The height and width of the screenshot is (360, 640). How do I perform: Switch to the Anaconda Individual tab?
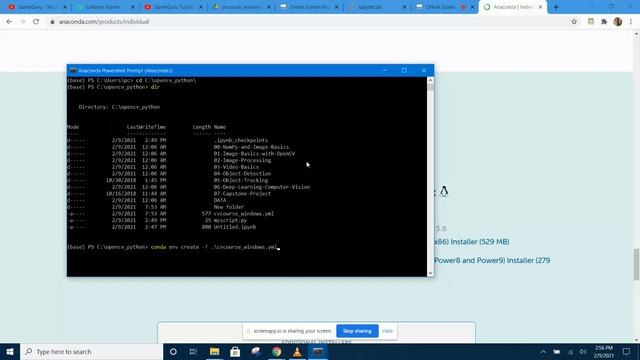513,7
